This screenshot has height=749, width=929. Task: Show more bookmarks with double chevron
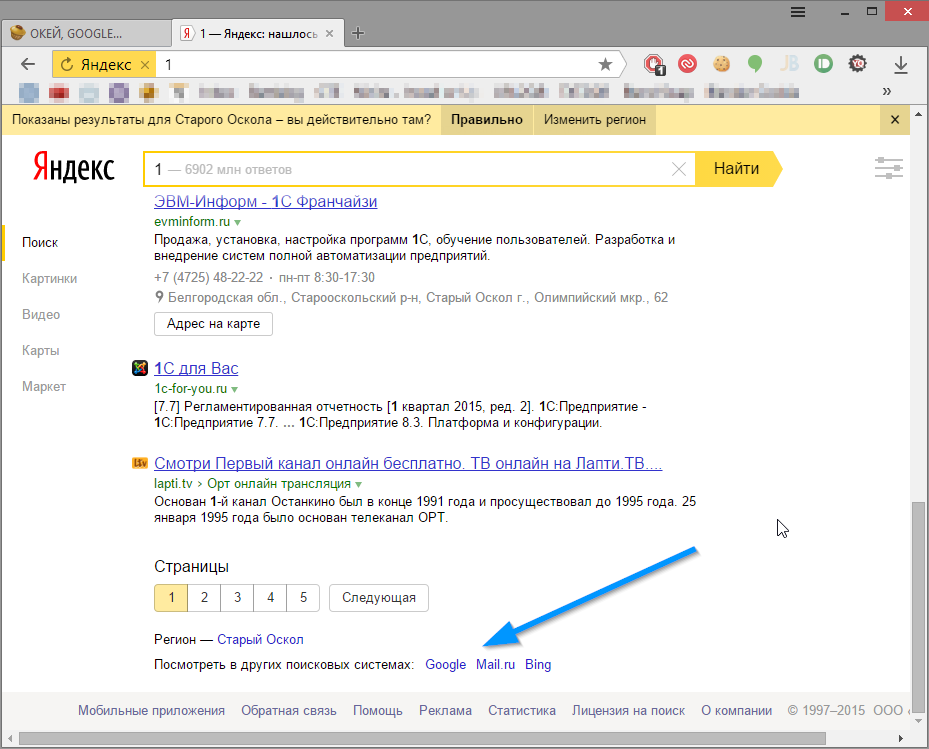tap(886, 91)
